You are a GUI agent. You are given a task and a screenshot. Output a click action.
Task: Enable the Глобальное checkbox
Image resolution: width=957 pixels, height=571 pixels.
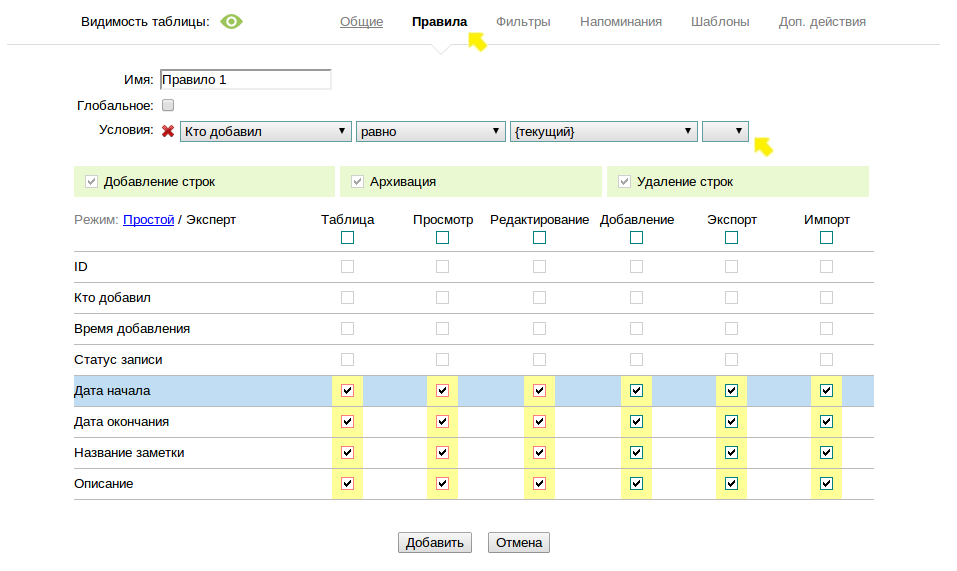tap(168, 105)
